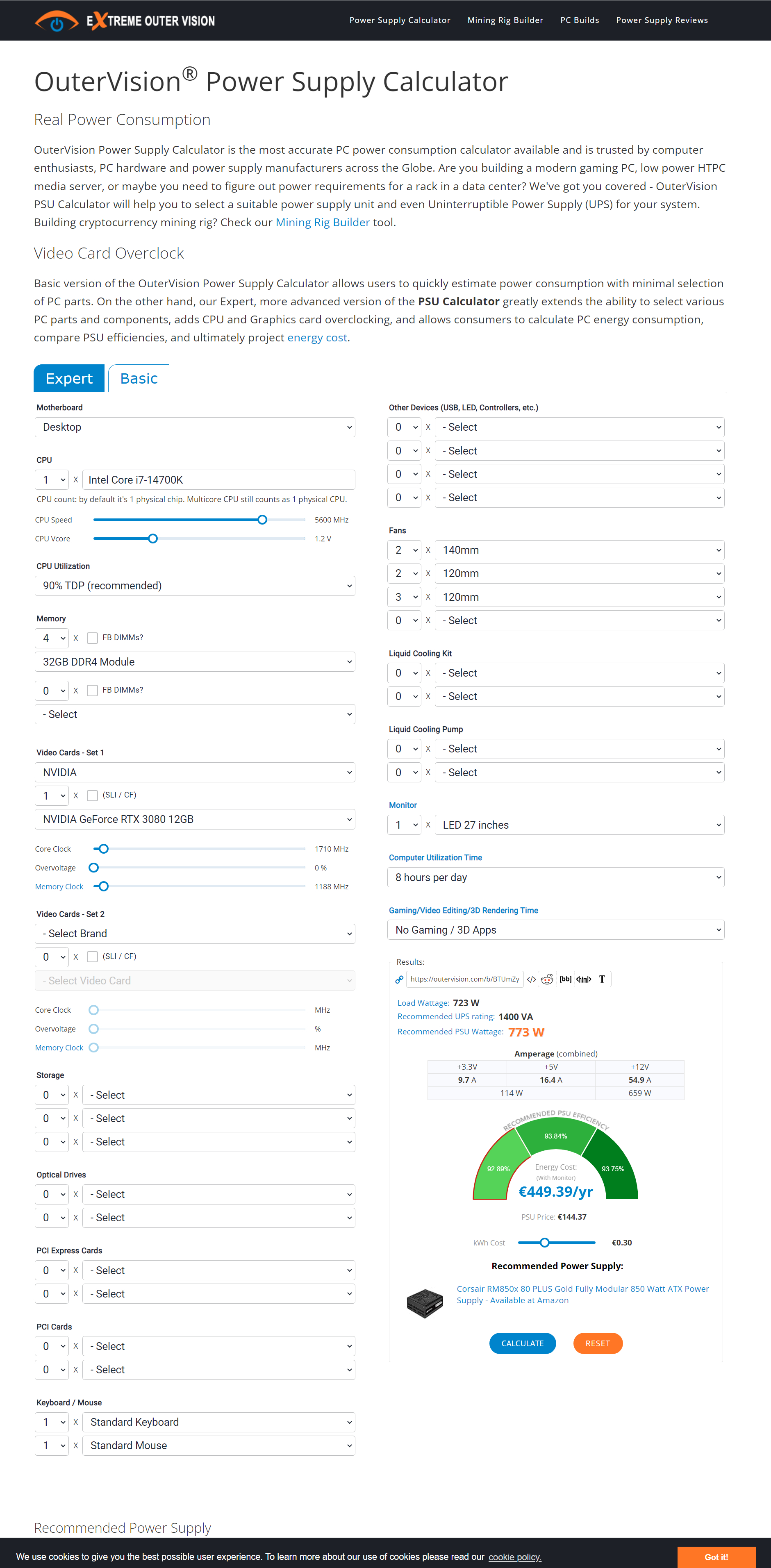Viewport: 771px width, 1568px height.
Task: Switch to the Basic tab
Action: pyautogui.click(x=139, y=379)
